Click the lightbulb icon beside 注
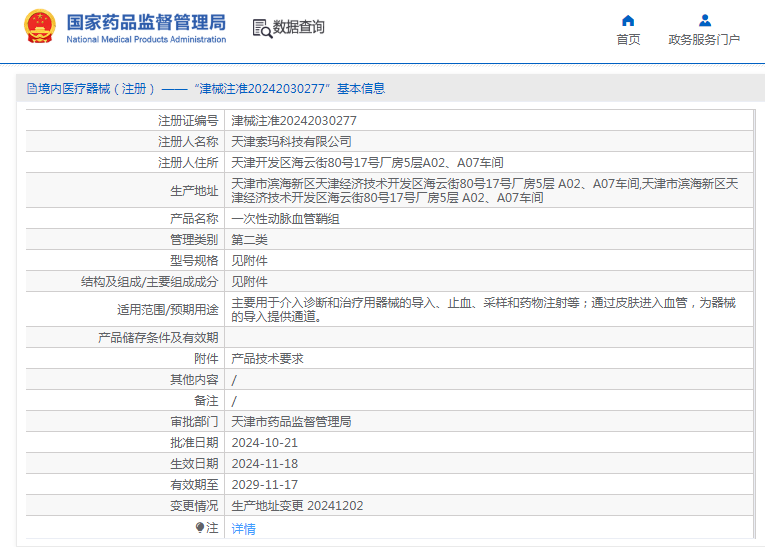Viewport: 765px width, 547px height. tap(200, 527)
